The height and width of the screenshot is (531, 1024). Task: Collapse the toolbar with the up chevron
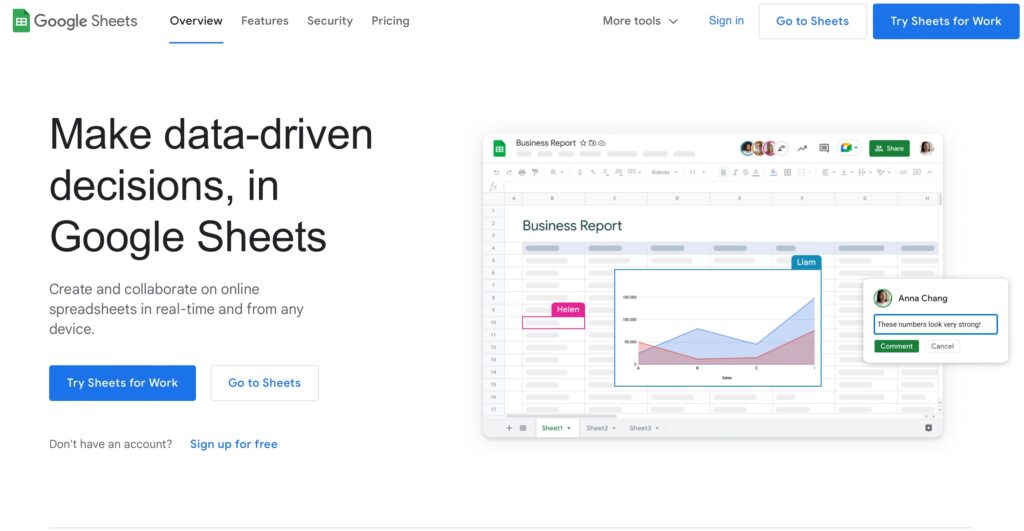click(x=929, y=172)
